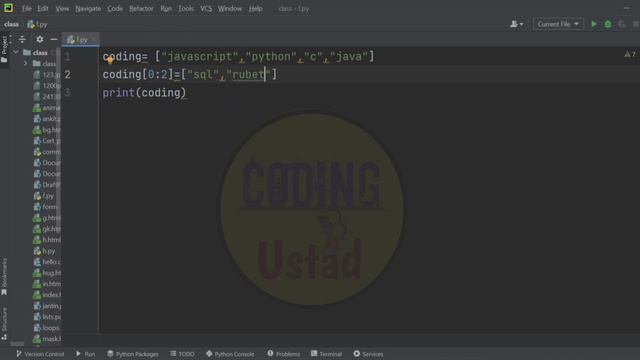Open the Python Packages tool window
Screen dimensions: 640x360
click(x=133, y=354)
